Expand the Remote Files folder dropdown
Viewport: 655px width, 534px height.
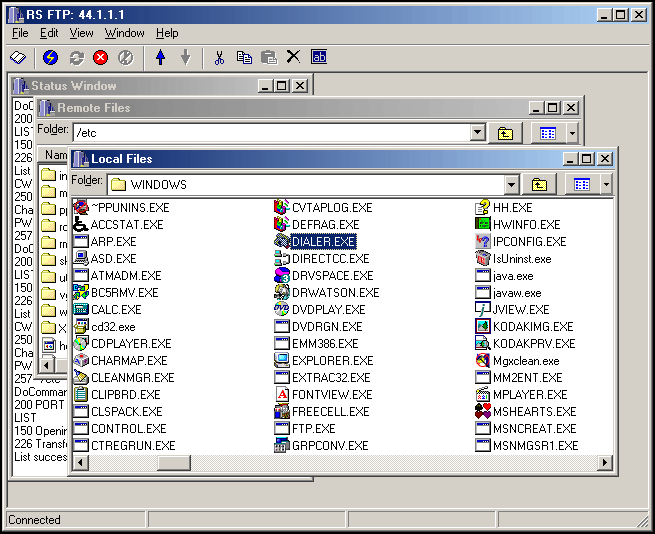(477, 133)
